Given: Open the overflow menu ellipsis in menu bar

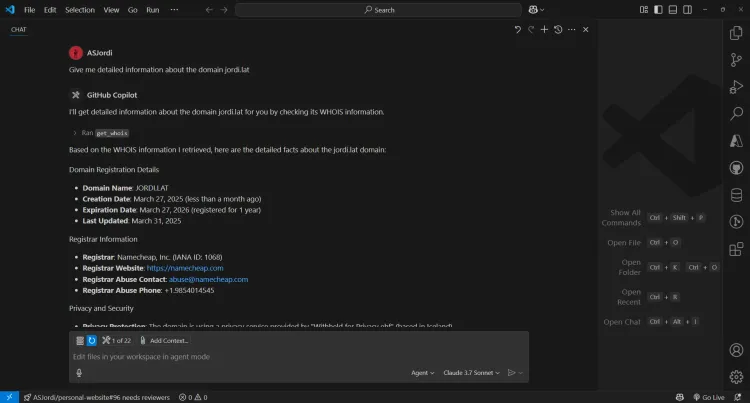Looking at the screenshot, I should click(174, 10).
